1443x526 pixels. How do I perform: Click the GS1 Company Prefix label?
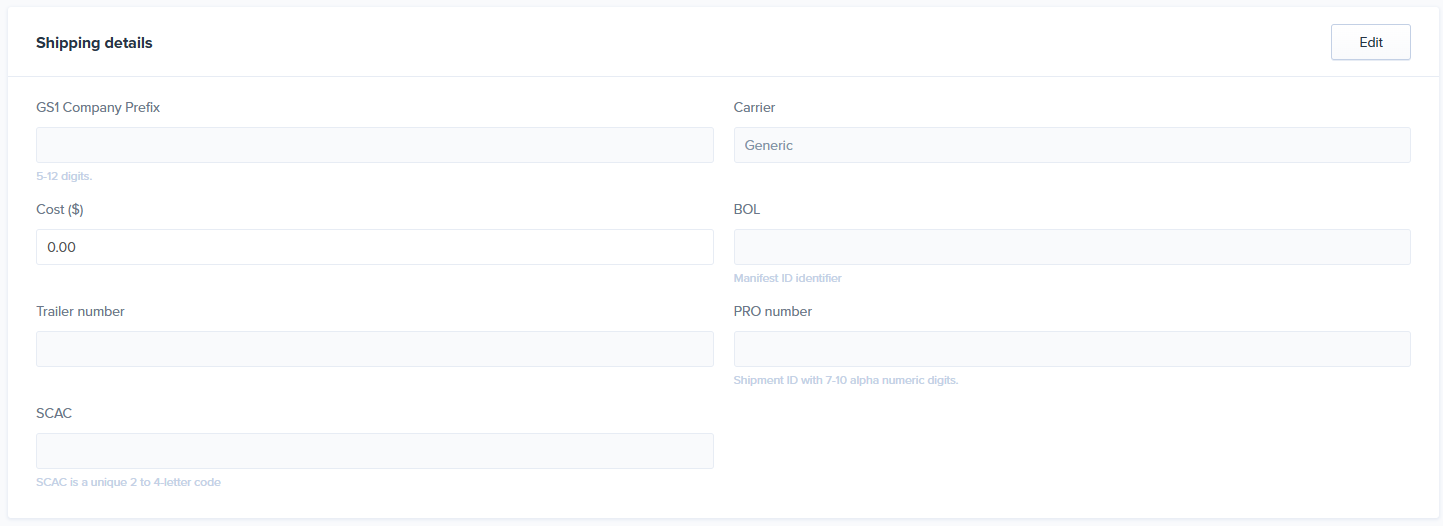pyautogui.click(x=98, y=108)
